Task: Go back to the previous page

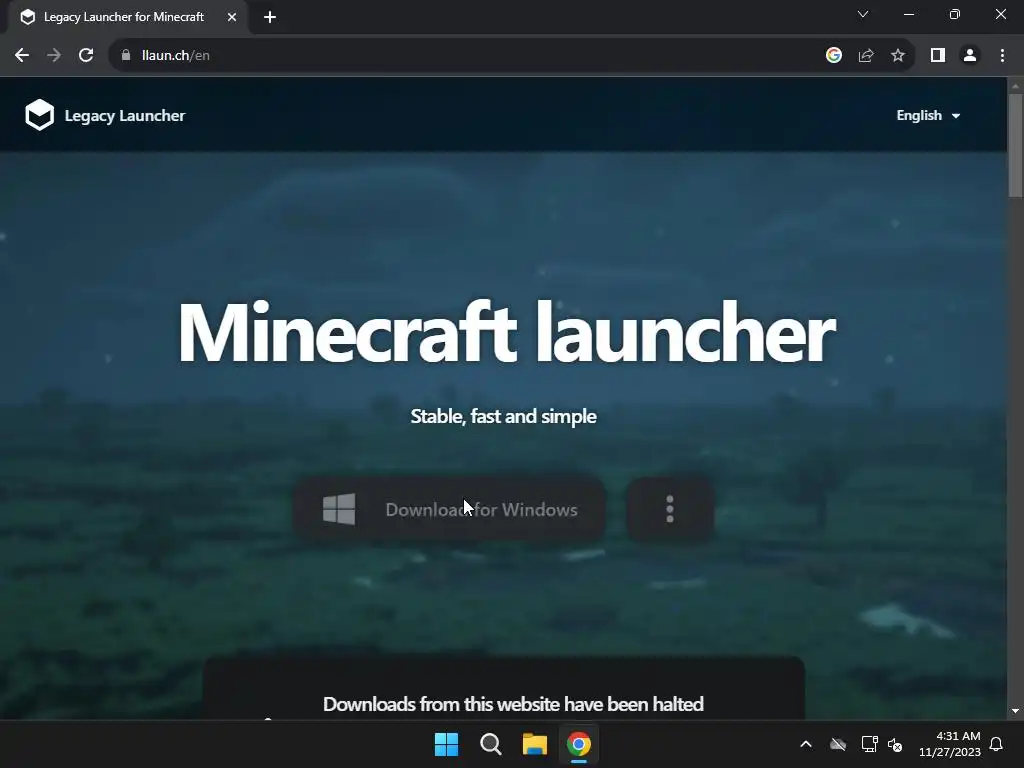Action: tap(22, 56)
